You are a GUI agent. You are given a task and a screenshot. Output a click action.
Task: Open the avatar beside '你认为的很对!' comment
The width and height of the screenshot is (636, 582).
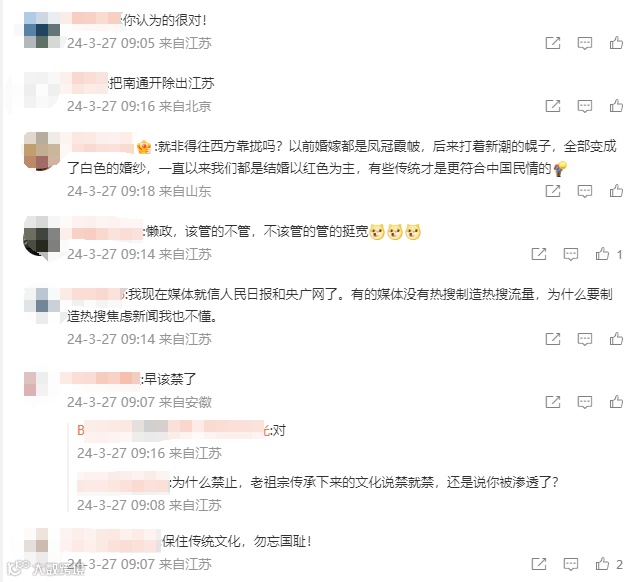tap(42, 30)
